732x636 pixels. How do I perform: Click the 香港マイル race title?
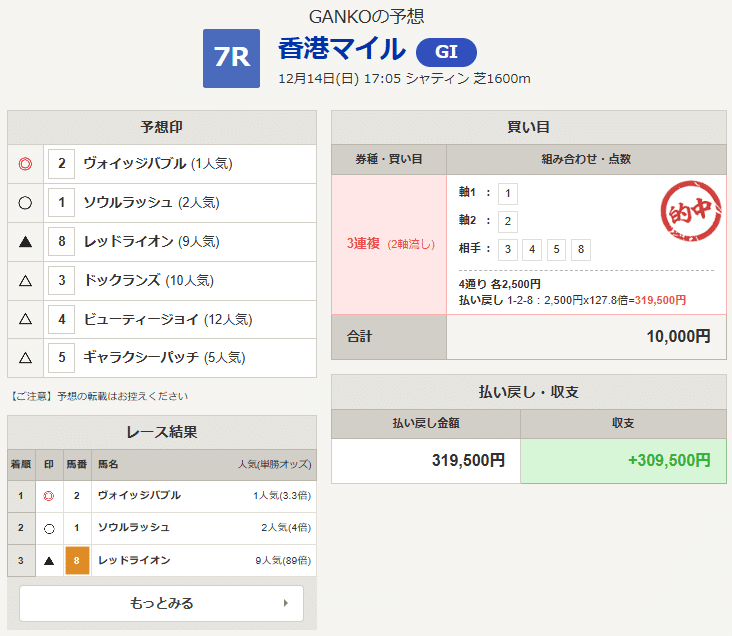coord(341,49)
